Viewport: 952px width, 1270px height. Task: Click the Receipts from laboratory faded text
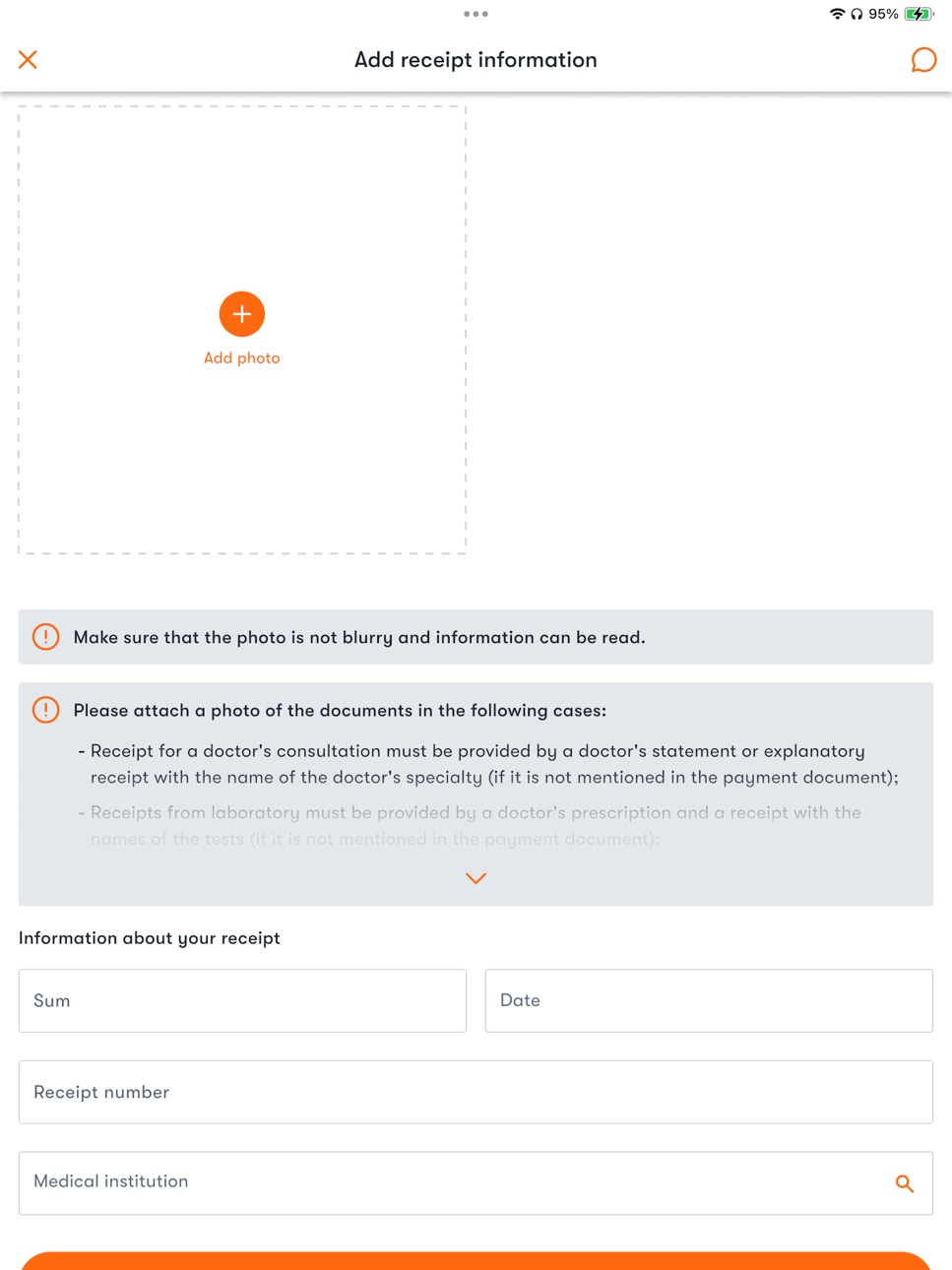tap(476, 825)
